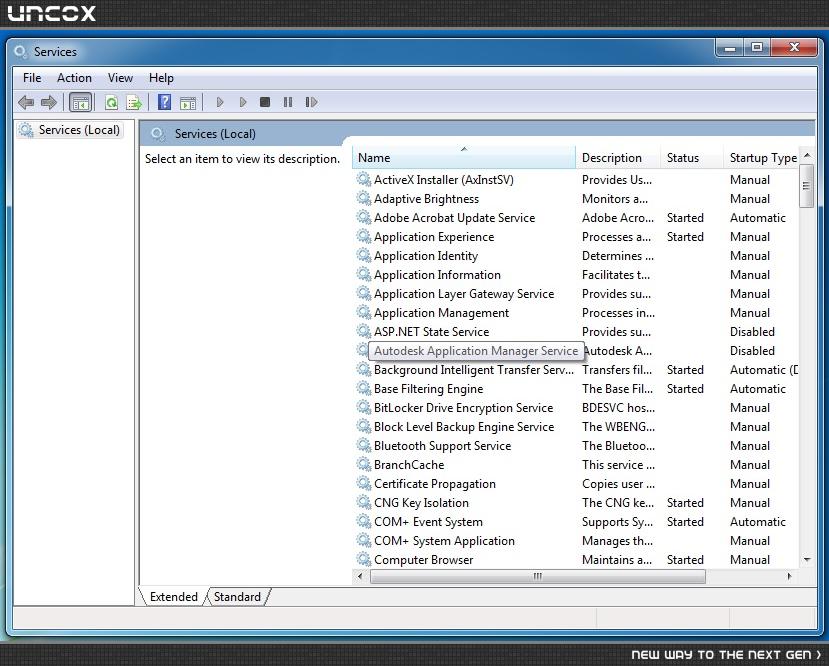The height and width of the screenshot is (666, 829).
Task: Click the second play (Start) toolbar icon
Action: 243,102
